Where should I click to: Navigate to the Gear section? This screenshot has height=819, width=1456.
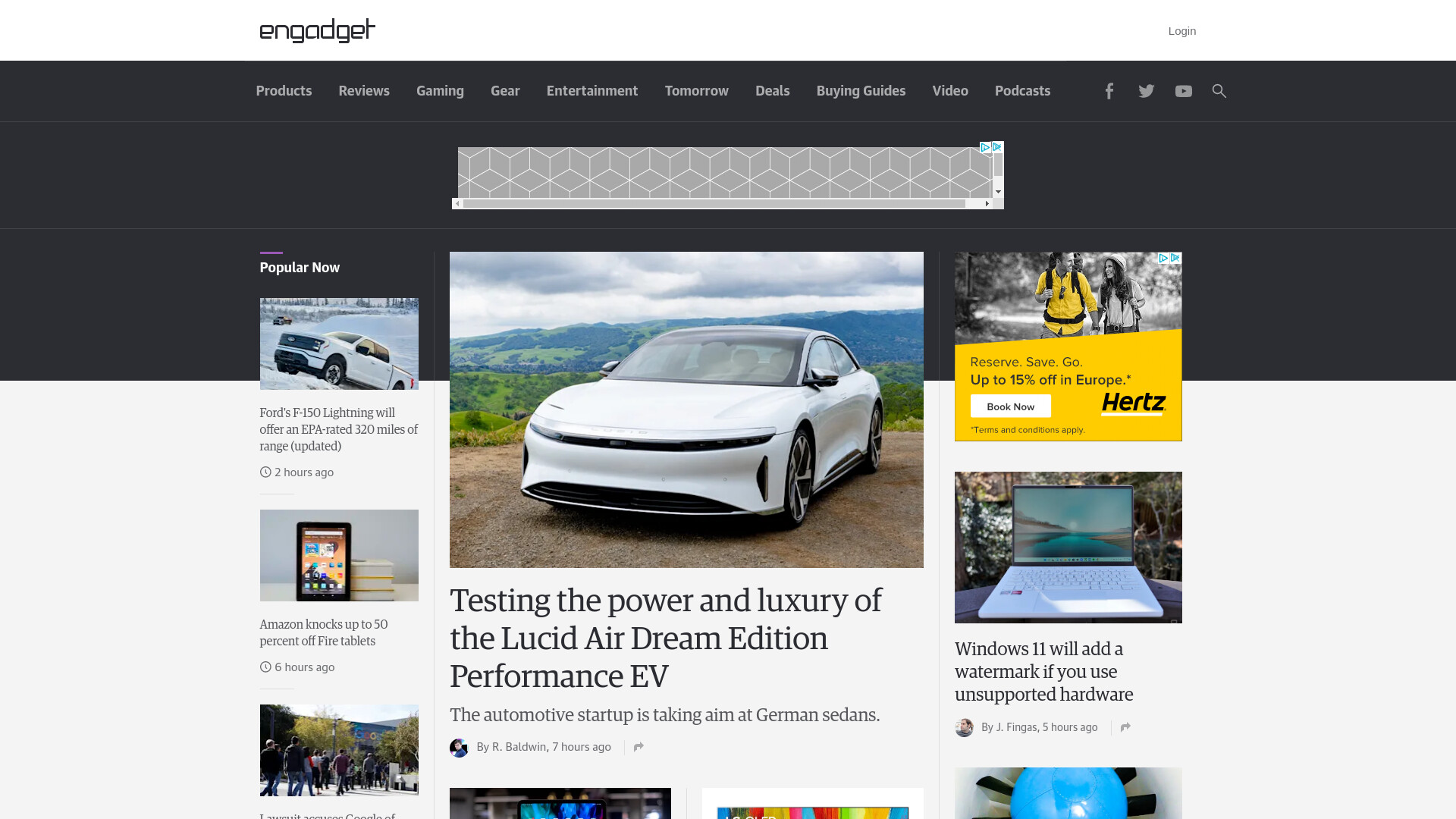(505, 91)
